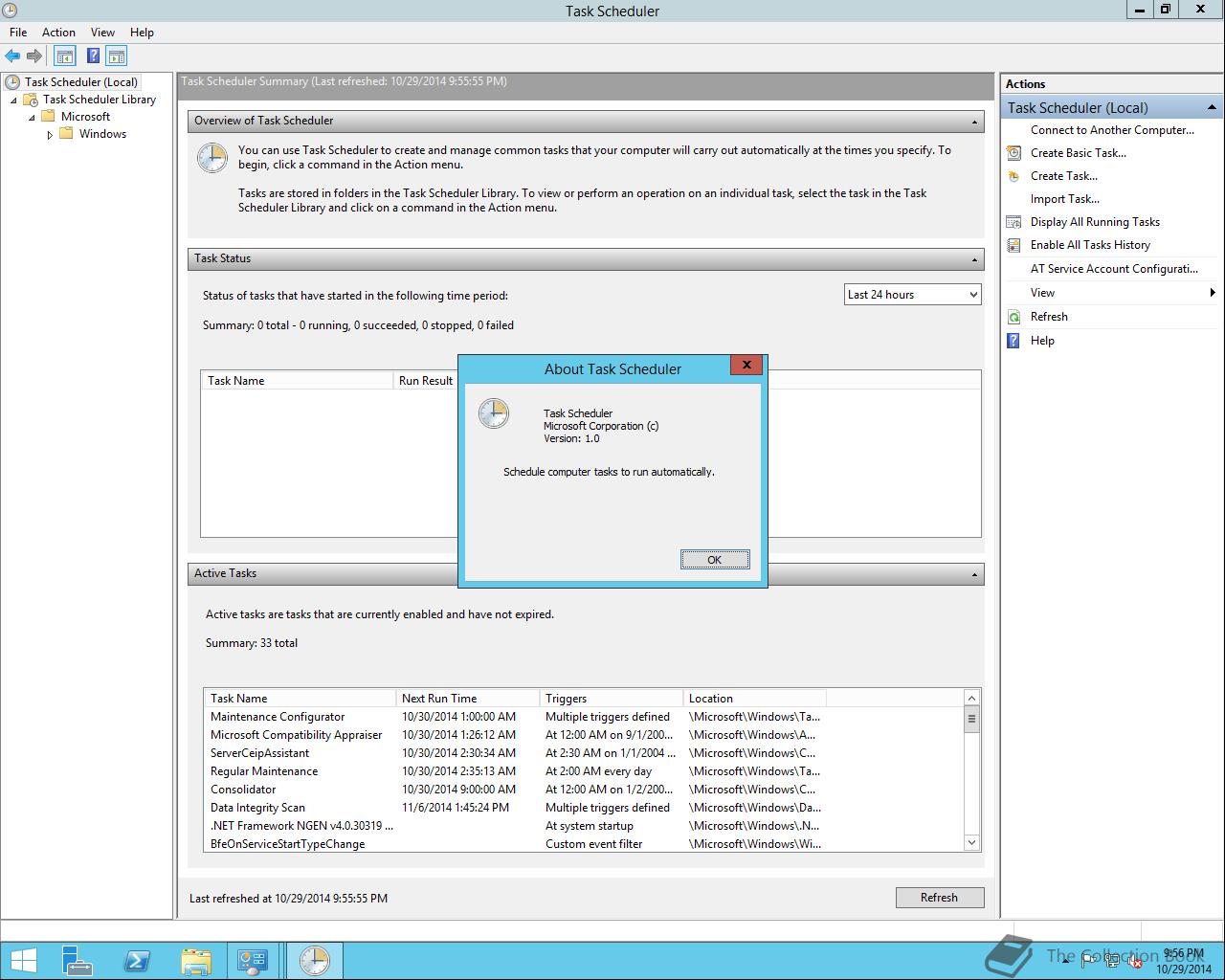This screenshot has width=1225, height=980.
Task: Open PowerShell from the taskbar
Action: point(136,960)
